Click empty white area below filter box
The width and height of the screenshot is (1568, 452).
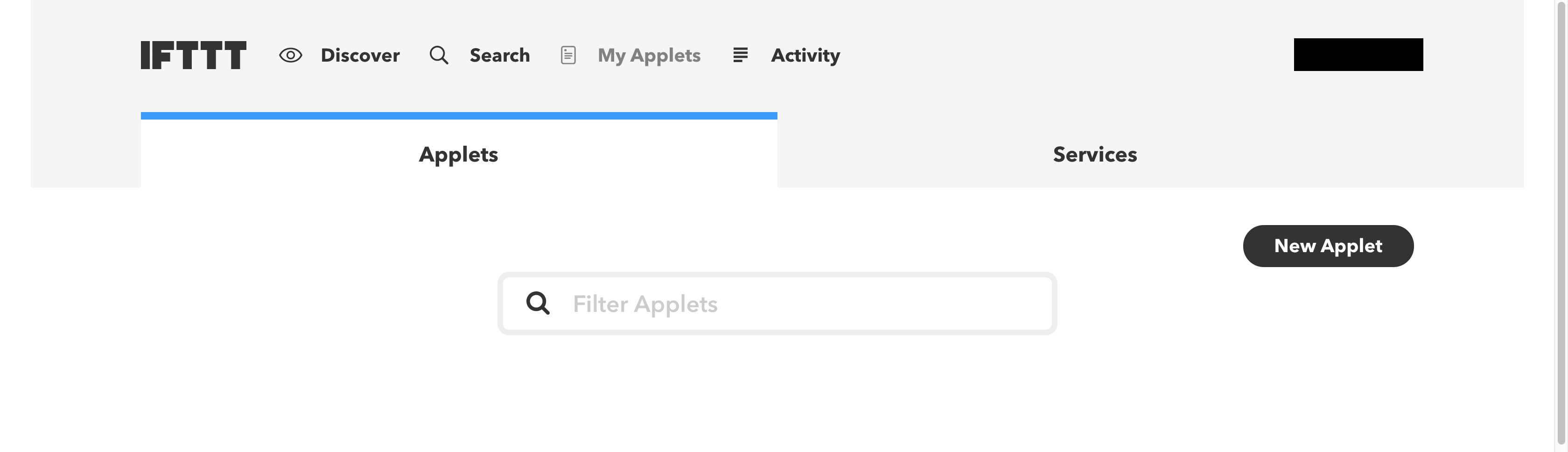coord(777,396)
